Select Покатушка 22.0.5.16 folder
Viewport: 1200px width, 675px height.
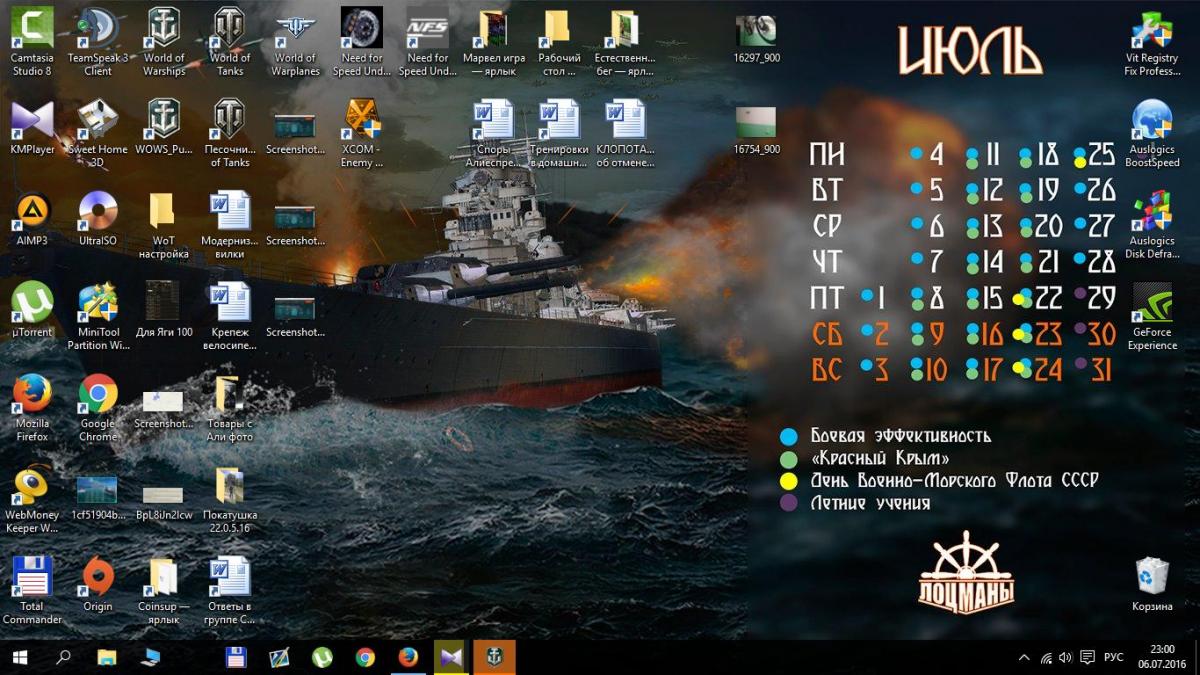230,499
